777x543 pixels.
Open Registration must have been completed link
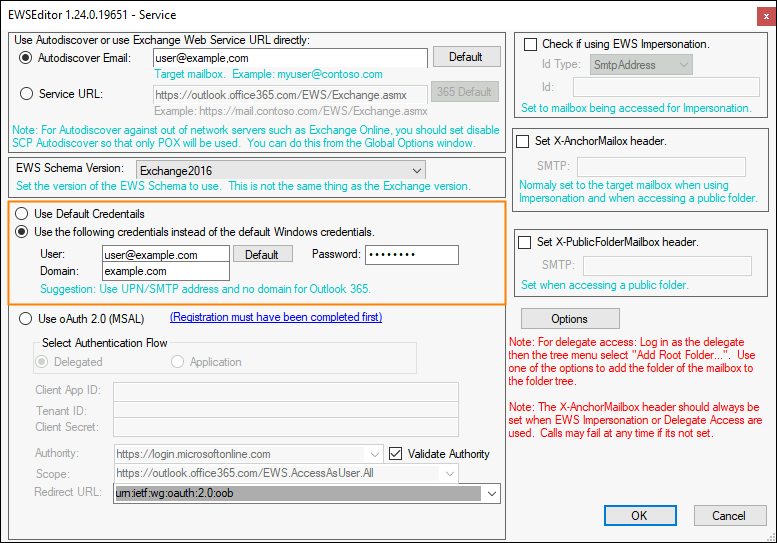[x=276, y=317]
